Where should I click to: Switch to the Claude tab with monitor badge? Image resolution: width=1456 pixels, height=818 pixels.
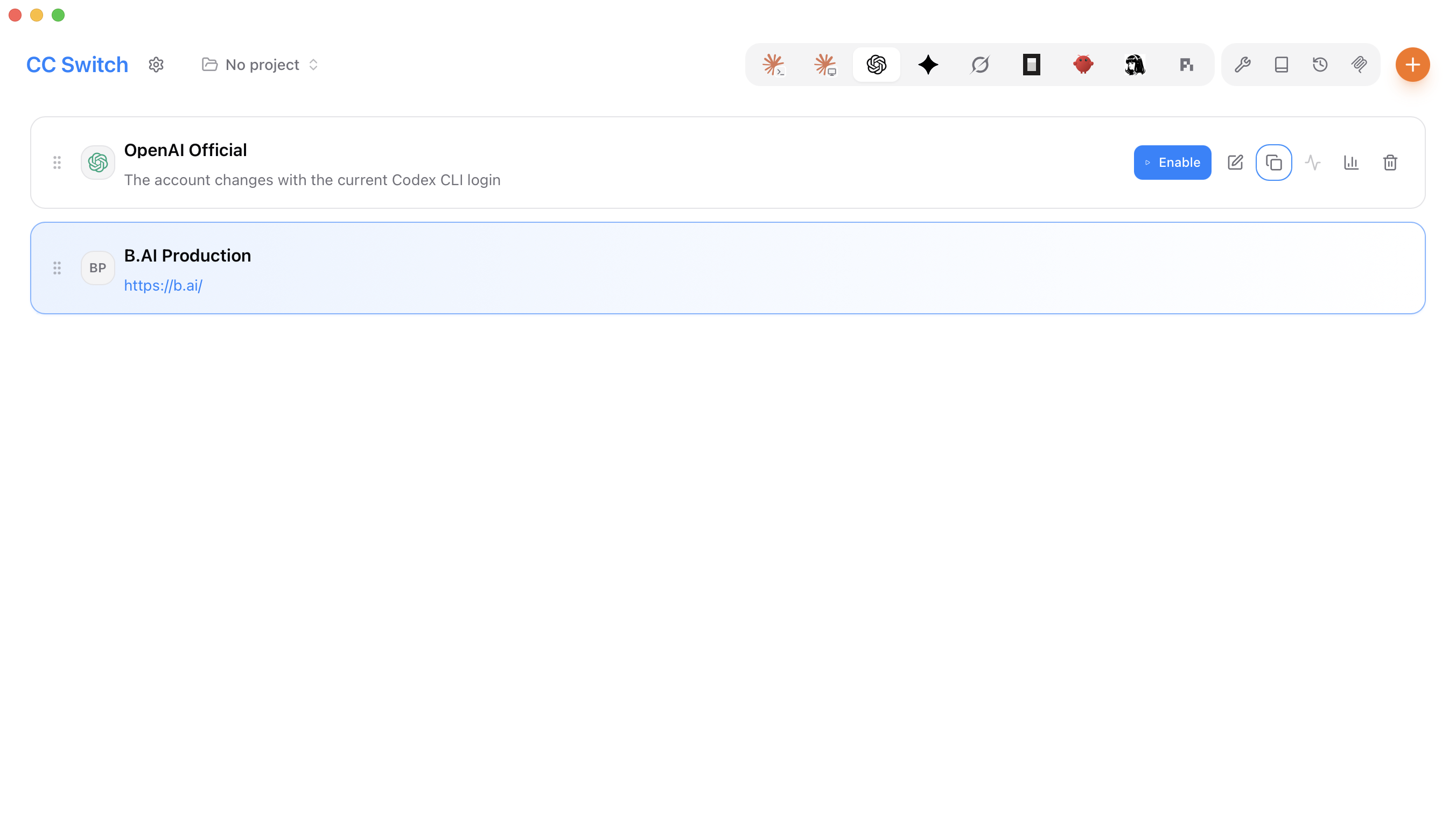824,65
